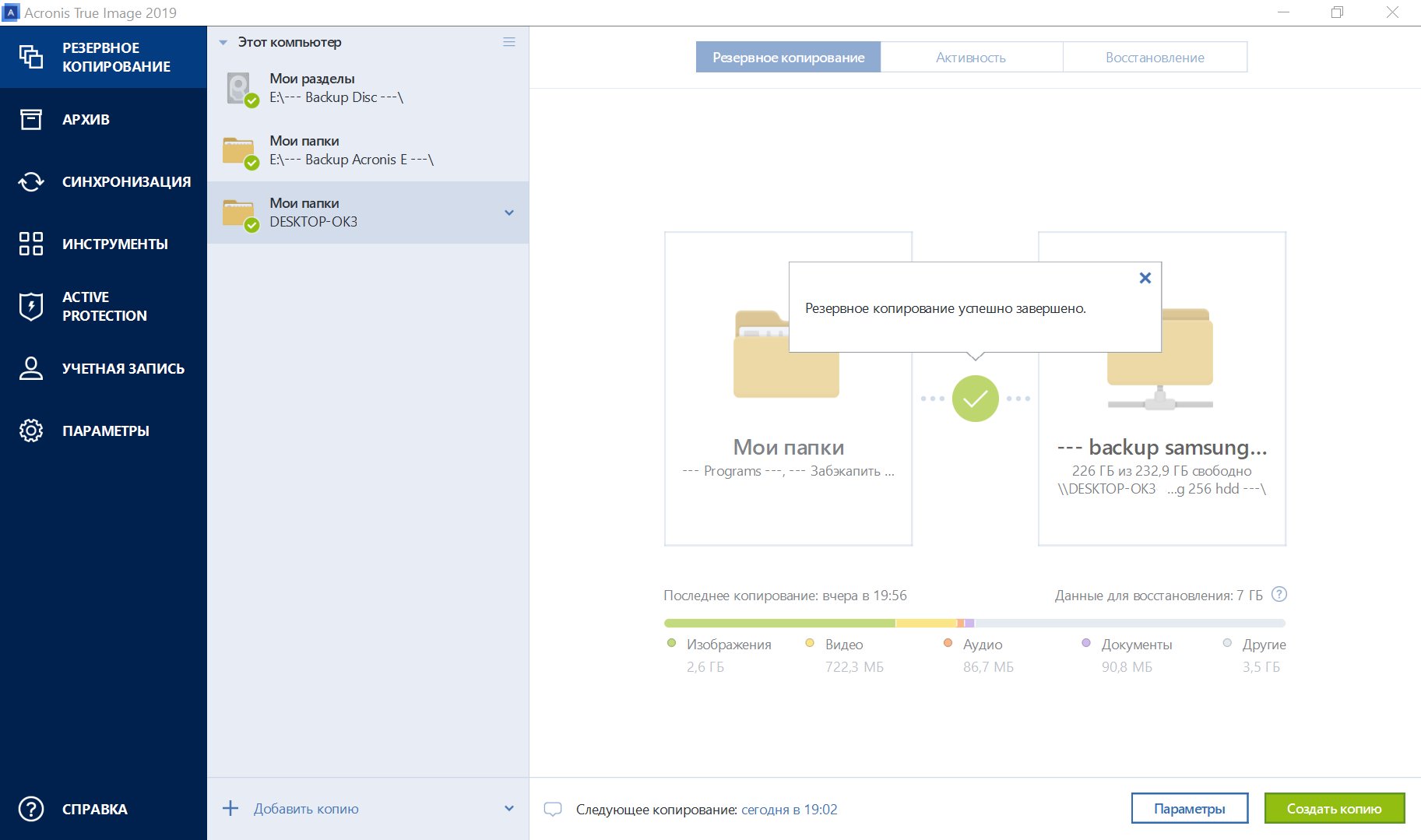1421x840 pixels.
Task: Click the 3,5 ГБ other size value
Action: 1261,667
